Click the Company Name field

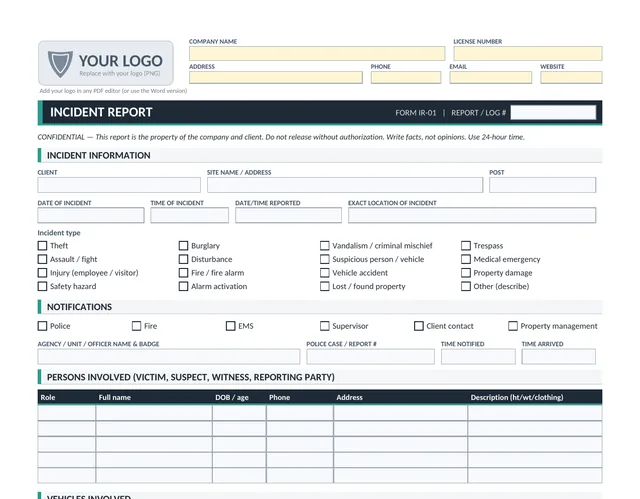(x=317, y=53)
